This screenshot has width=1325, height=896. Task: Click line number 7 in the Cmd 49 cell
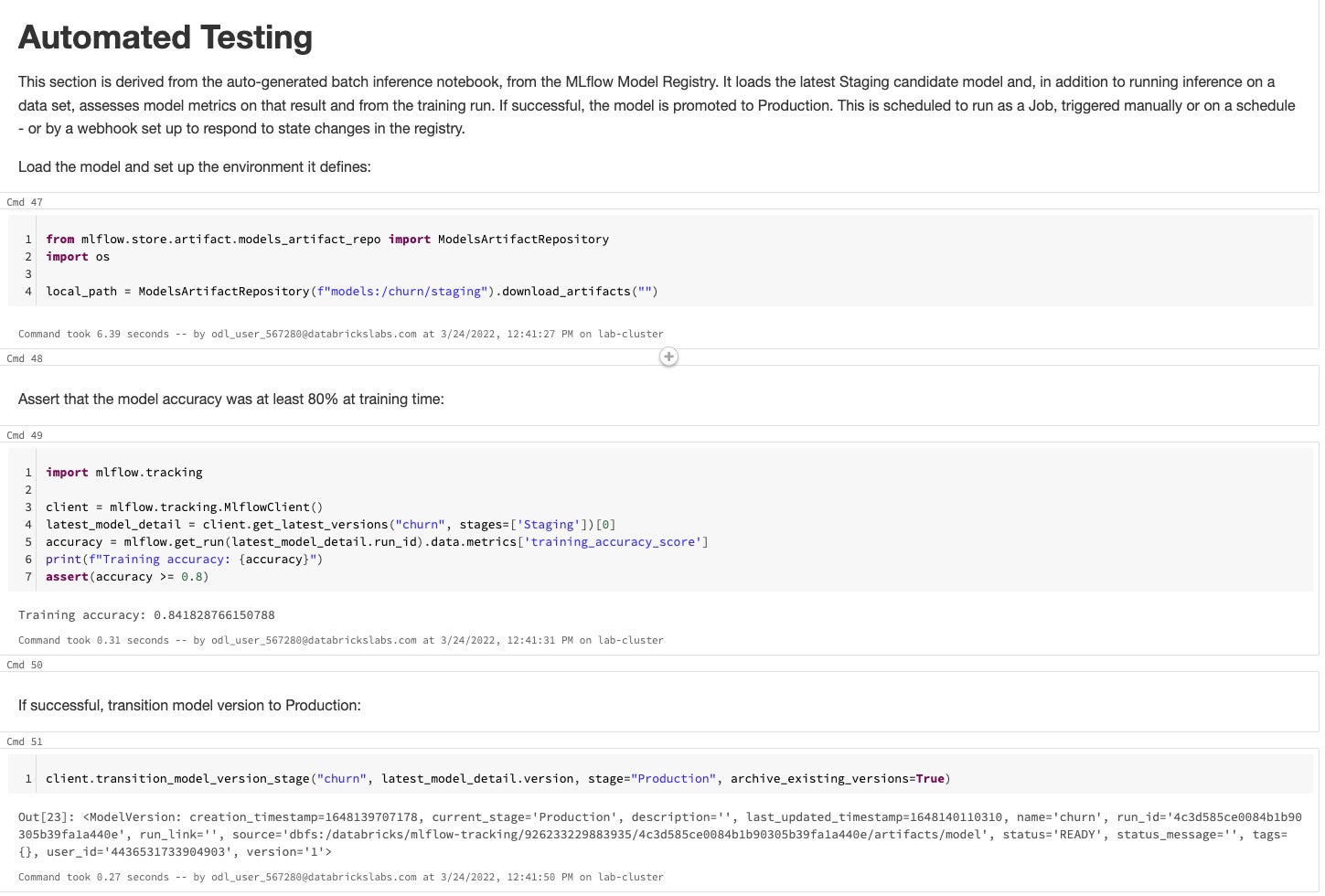click(28, 577)
